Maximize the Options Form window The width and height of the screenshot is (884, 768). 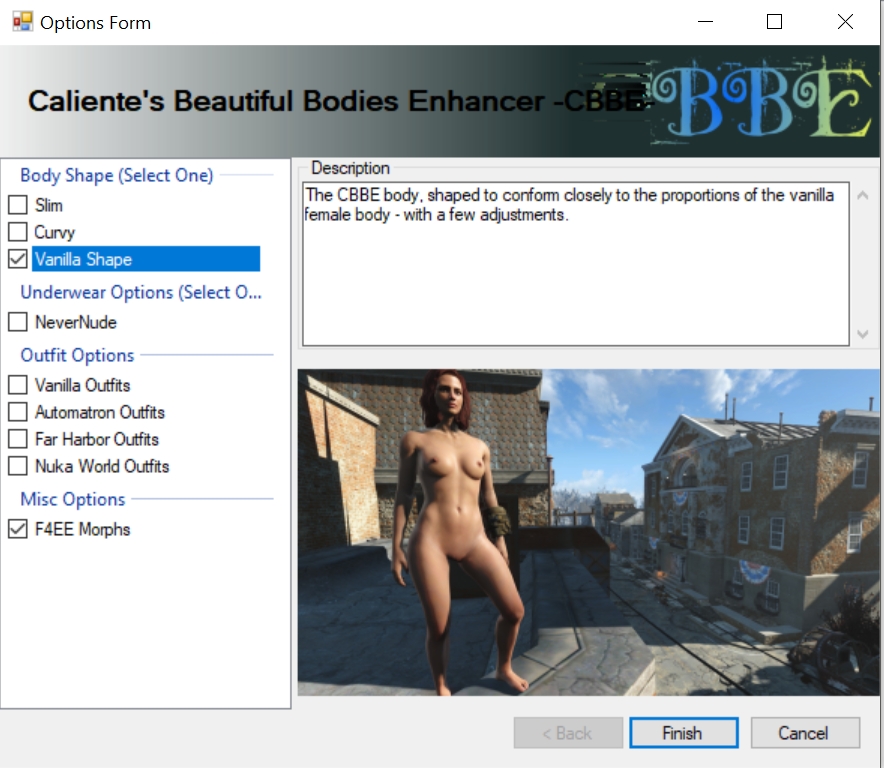pyautogui.click(x=775, y=22)
